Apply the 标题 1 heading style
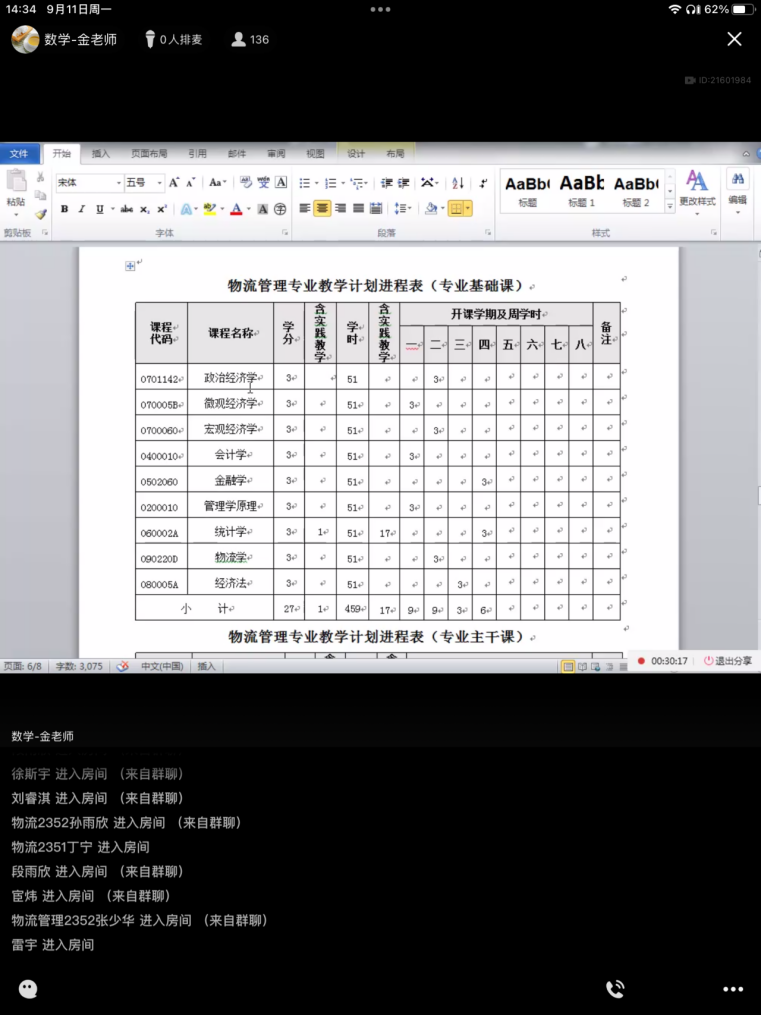The image size is (761, 1015). (581, 189)
